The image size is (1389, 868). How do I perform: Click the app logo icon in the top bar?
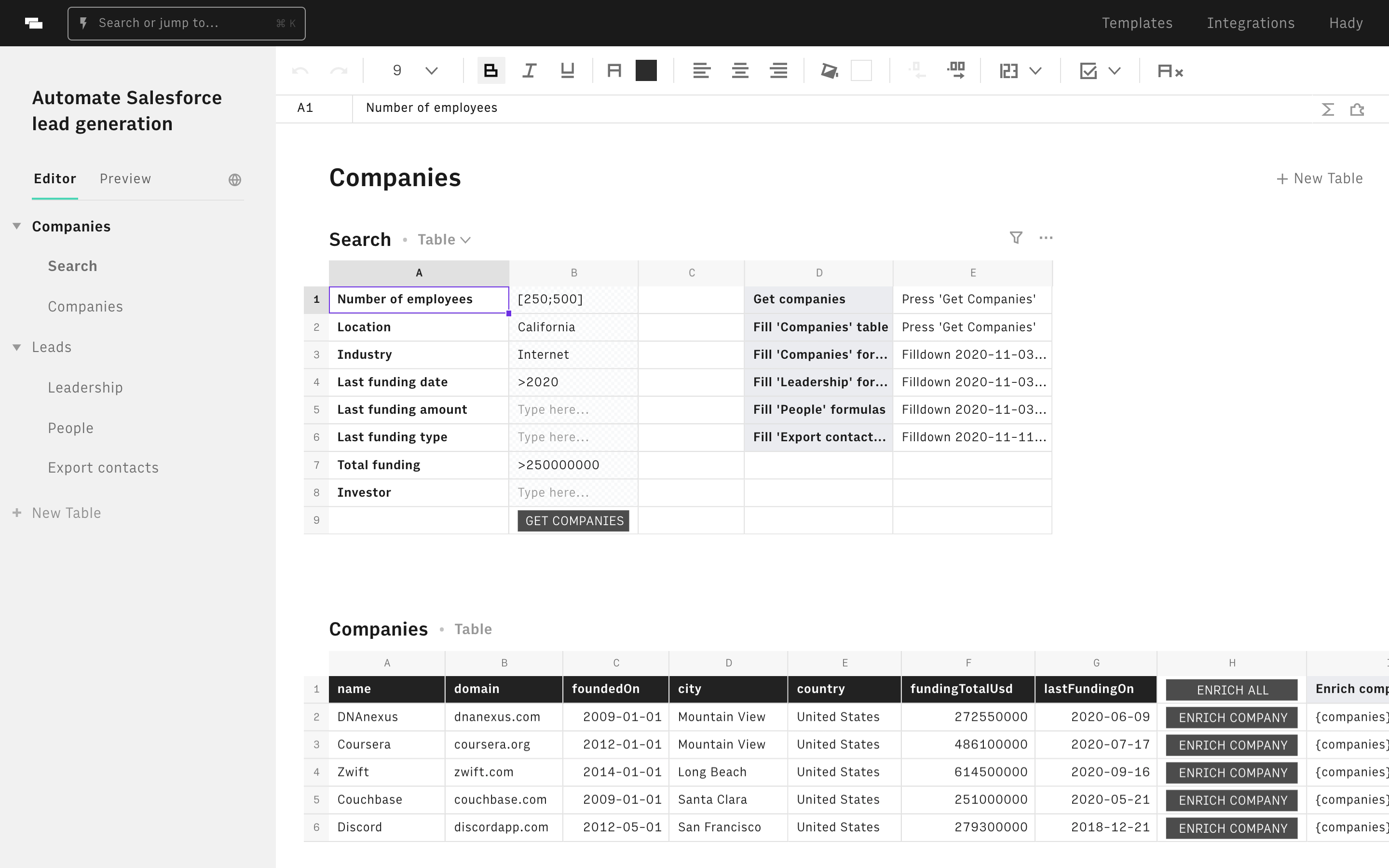[x=34, y=23]
